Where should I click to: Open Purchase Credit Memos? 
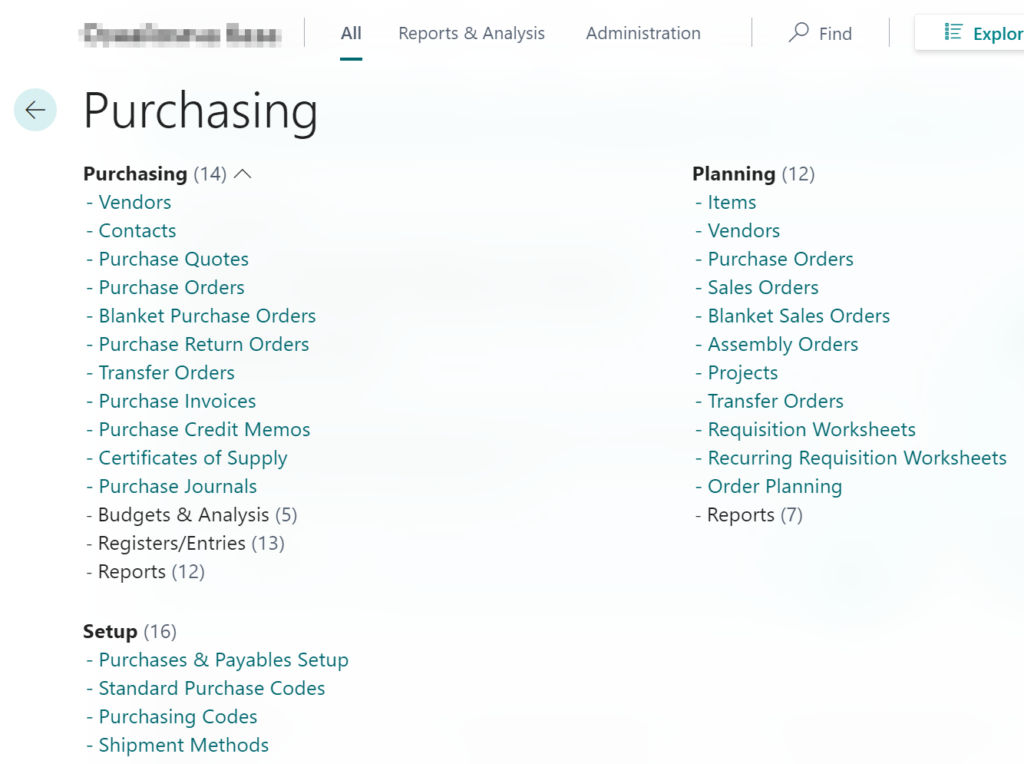204,430
